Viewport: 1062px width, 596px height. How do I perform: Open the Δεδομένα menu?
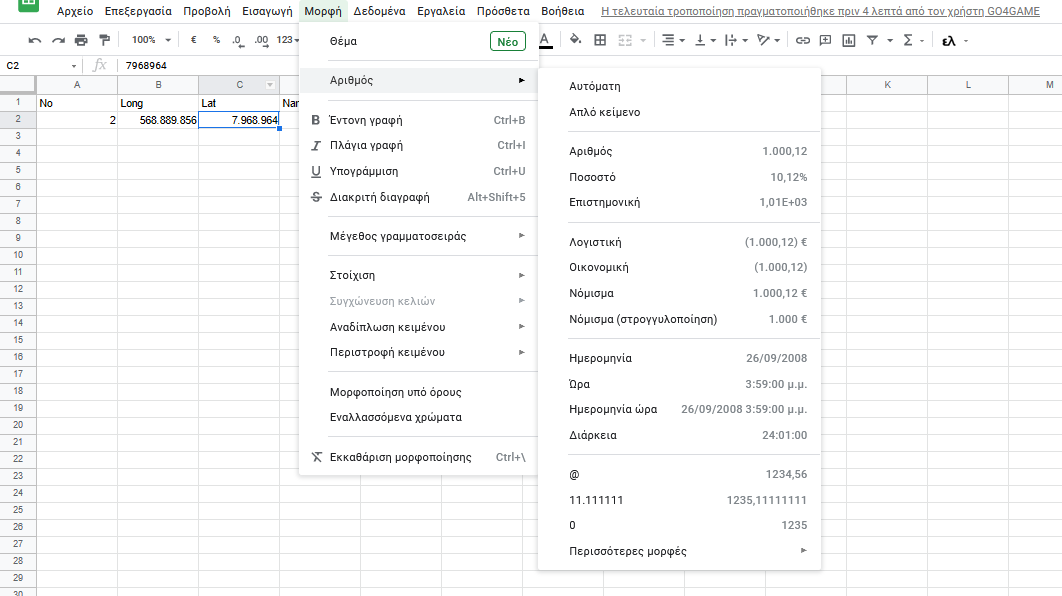tap(379, 11)
